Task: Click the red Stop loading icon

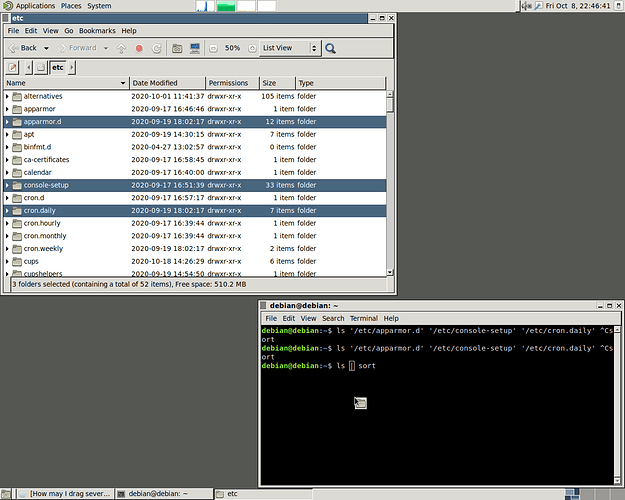Action: (139, 48)
